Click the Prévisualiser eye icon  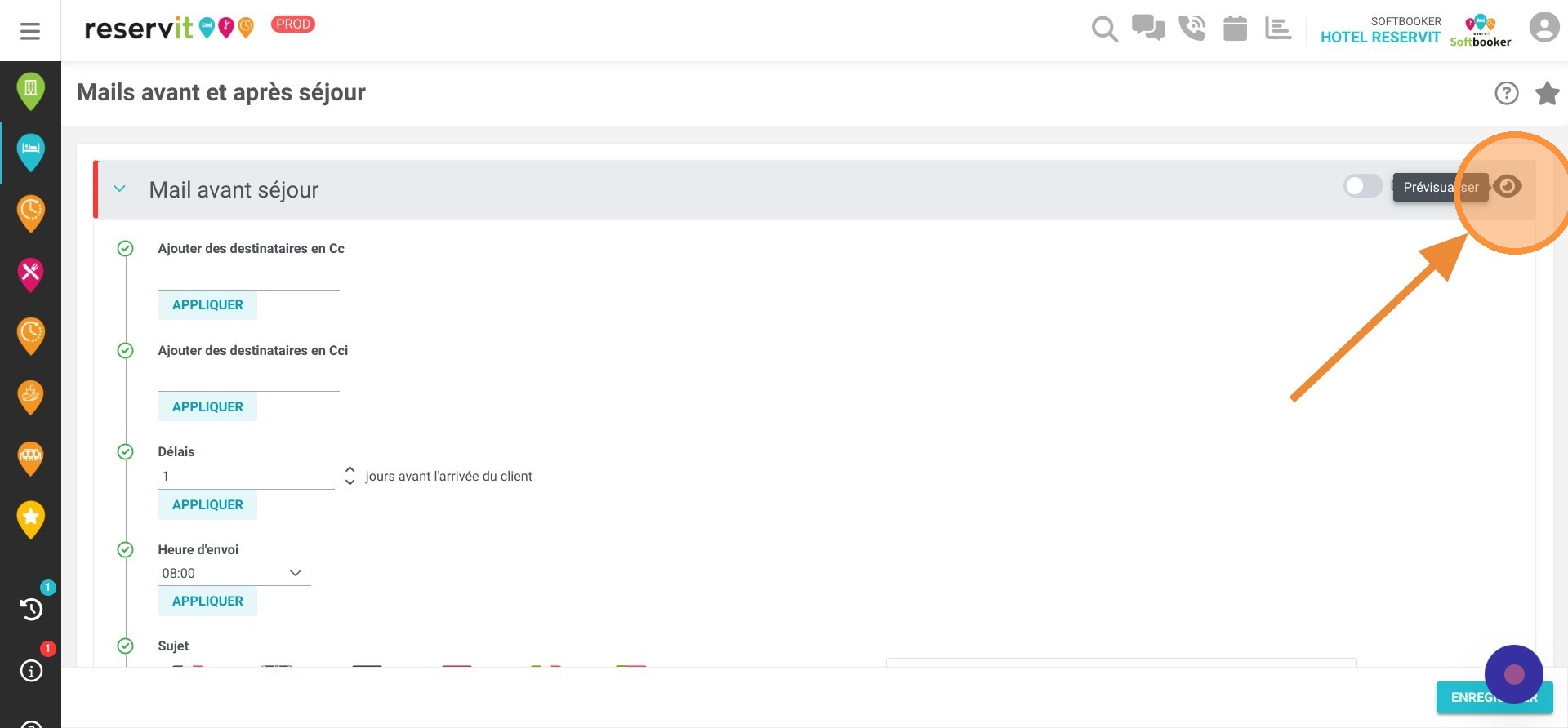1508,187
